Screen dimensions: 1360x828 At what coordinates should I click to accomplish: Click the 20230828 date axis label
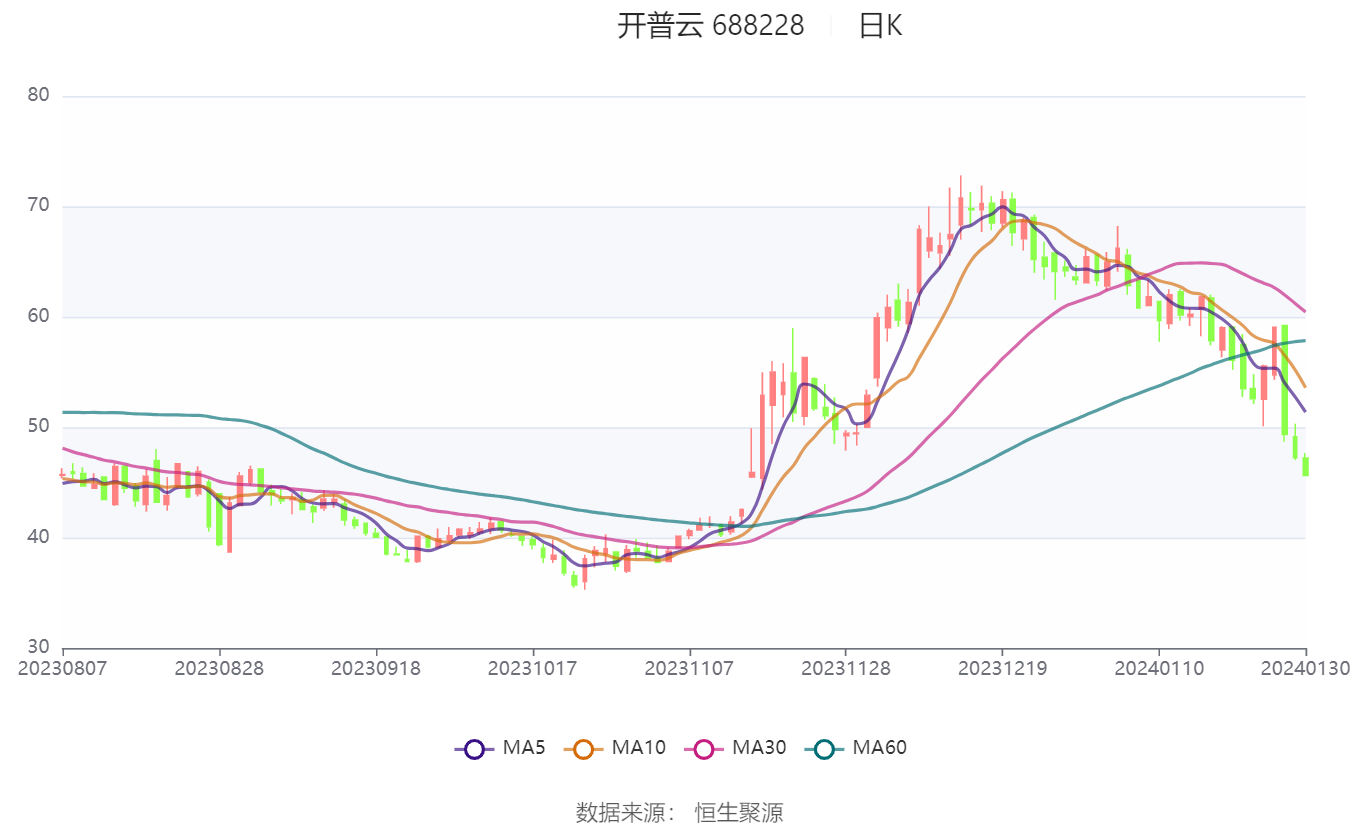pos(219,668)
